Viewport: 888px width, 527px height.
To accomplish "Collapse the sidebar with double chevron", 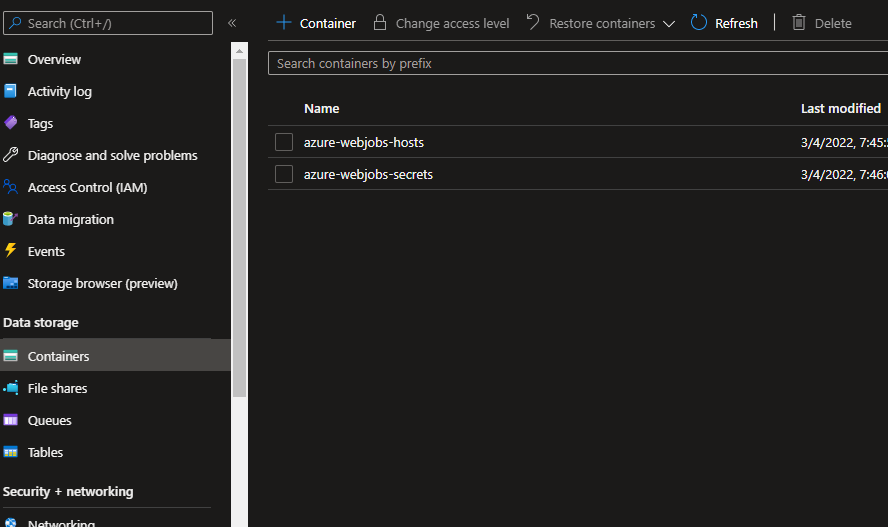I will [232, 23].
